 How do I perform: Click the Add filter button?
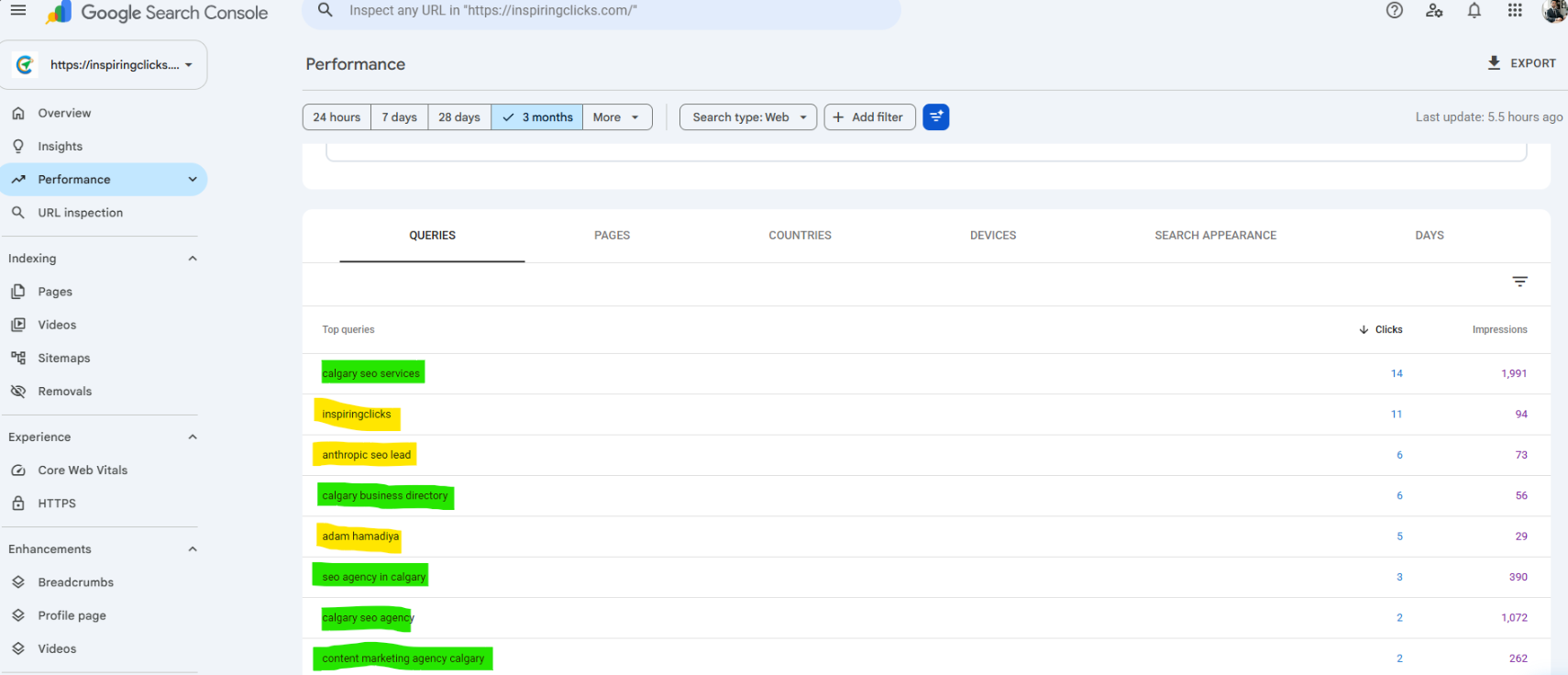[x=869, y=117]
